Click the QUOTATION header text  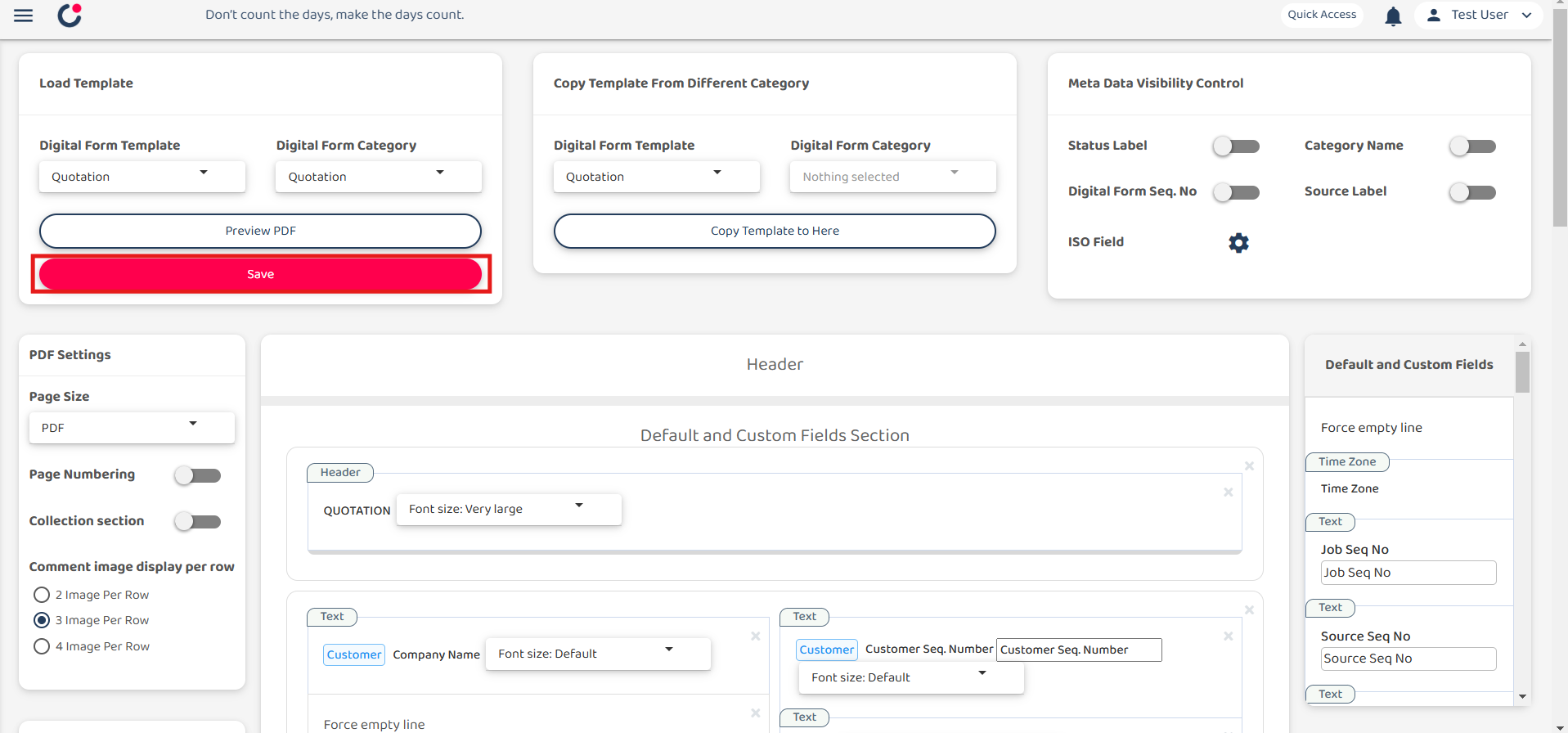point(357,510)
